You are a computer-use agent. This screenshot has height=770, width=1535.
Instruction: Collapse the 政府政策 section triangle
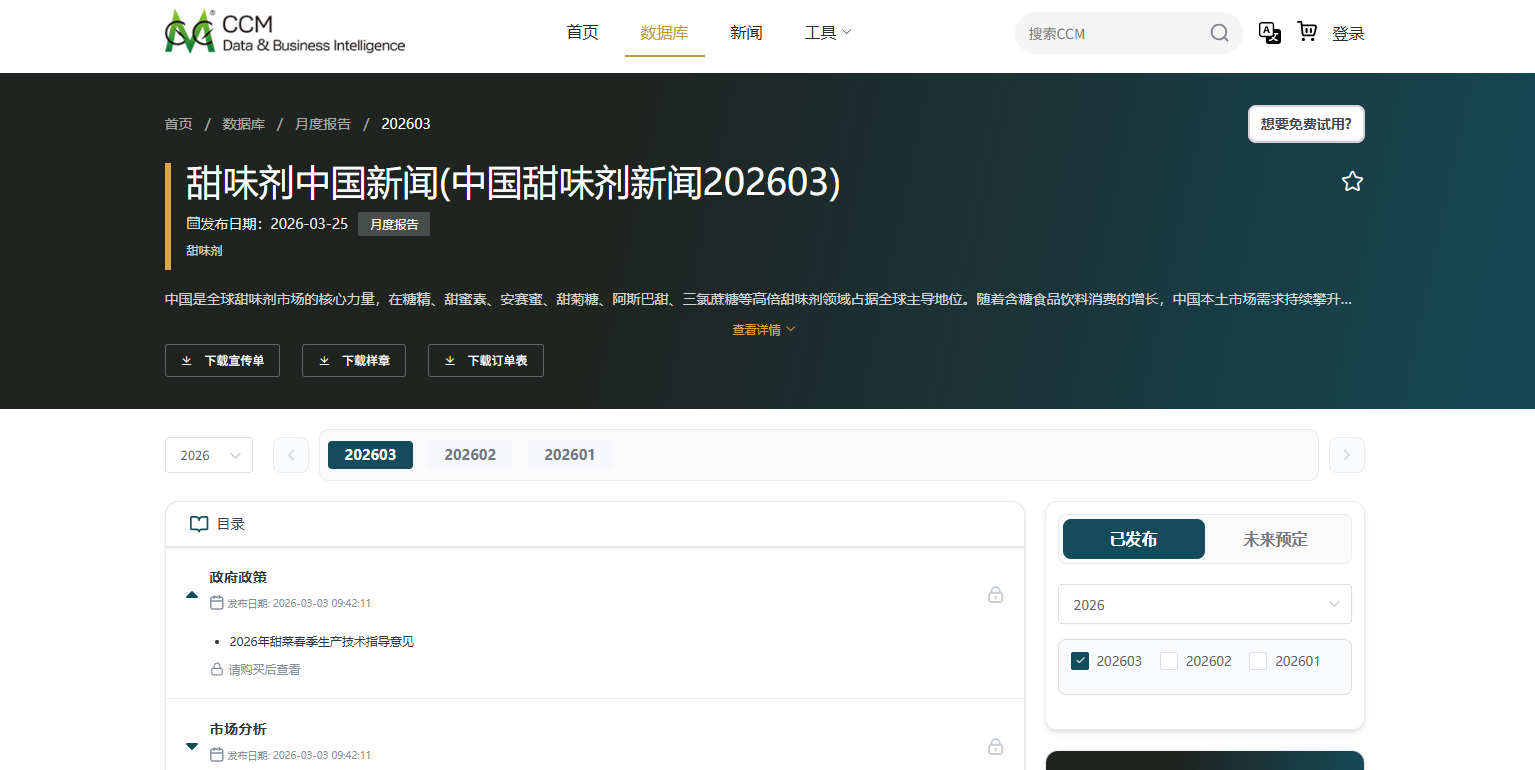[192, 594]
